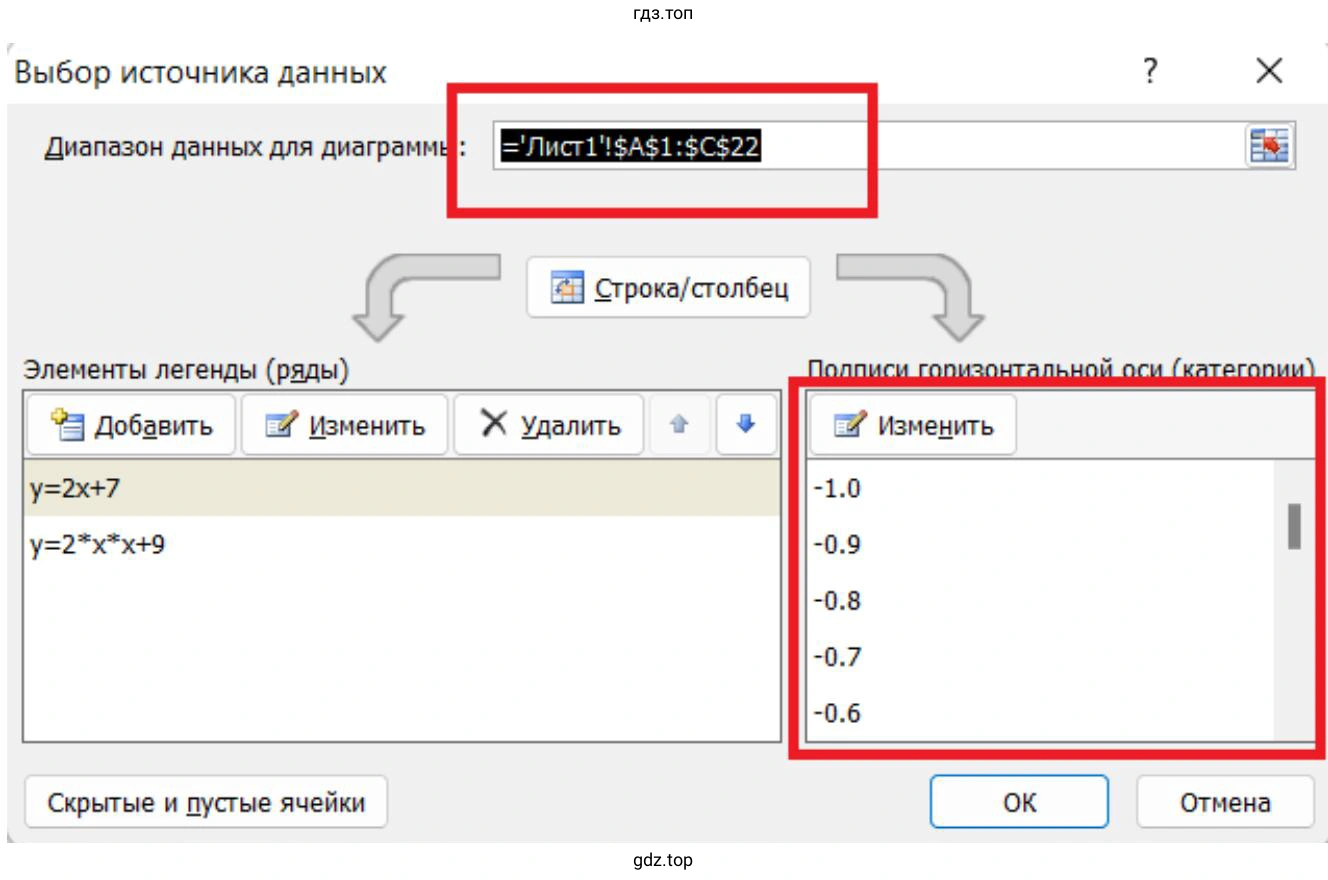Cancel the dialog with Отмена
This screenshot has height=880, width=1328.
click(1225, 802)
